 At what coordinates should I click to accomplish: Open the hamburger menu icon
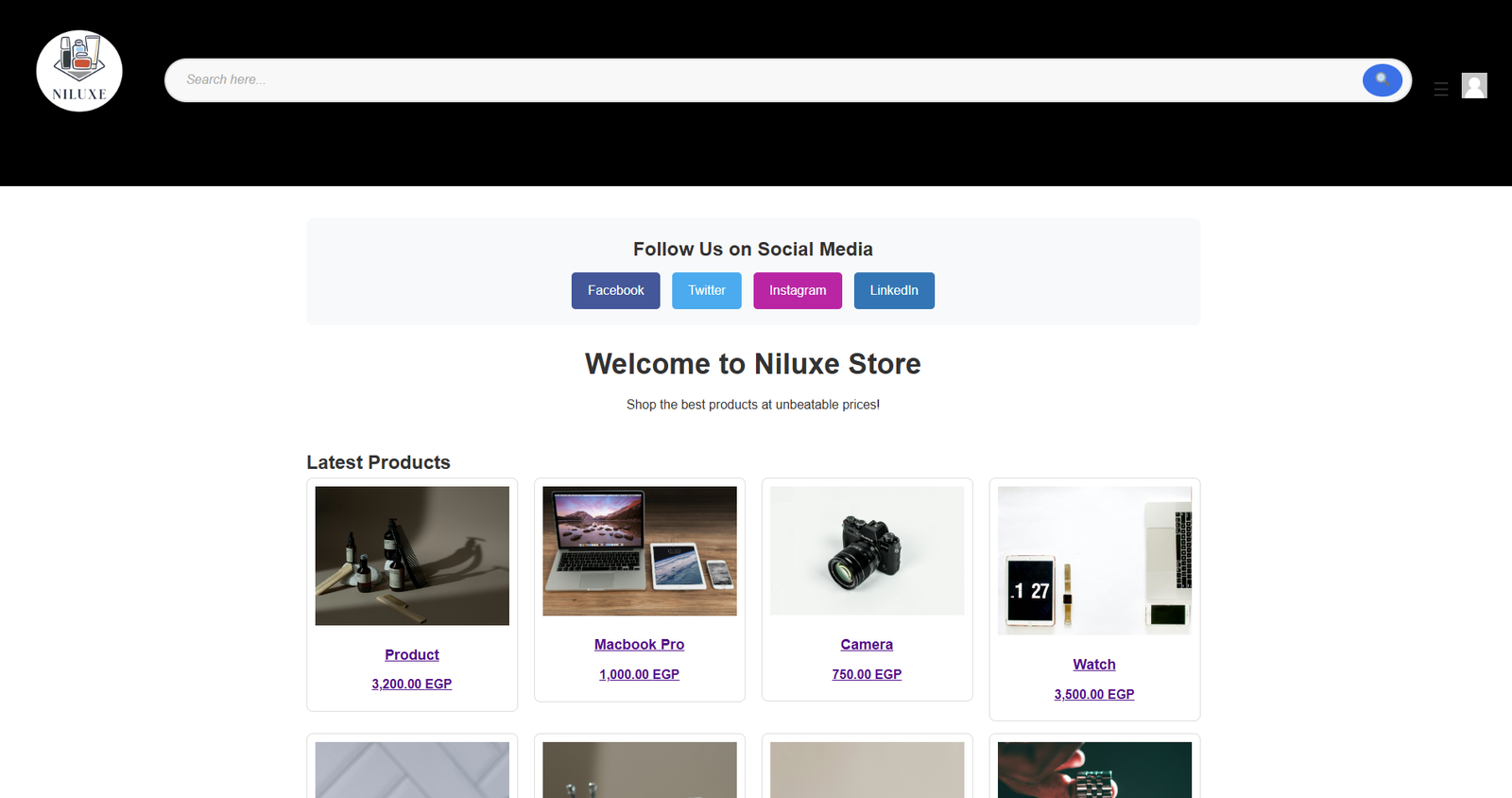point(1441,89)
